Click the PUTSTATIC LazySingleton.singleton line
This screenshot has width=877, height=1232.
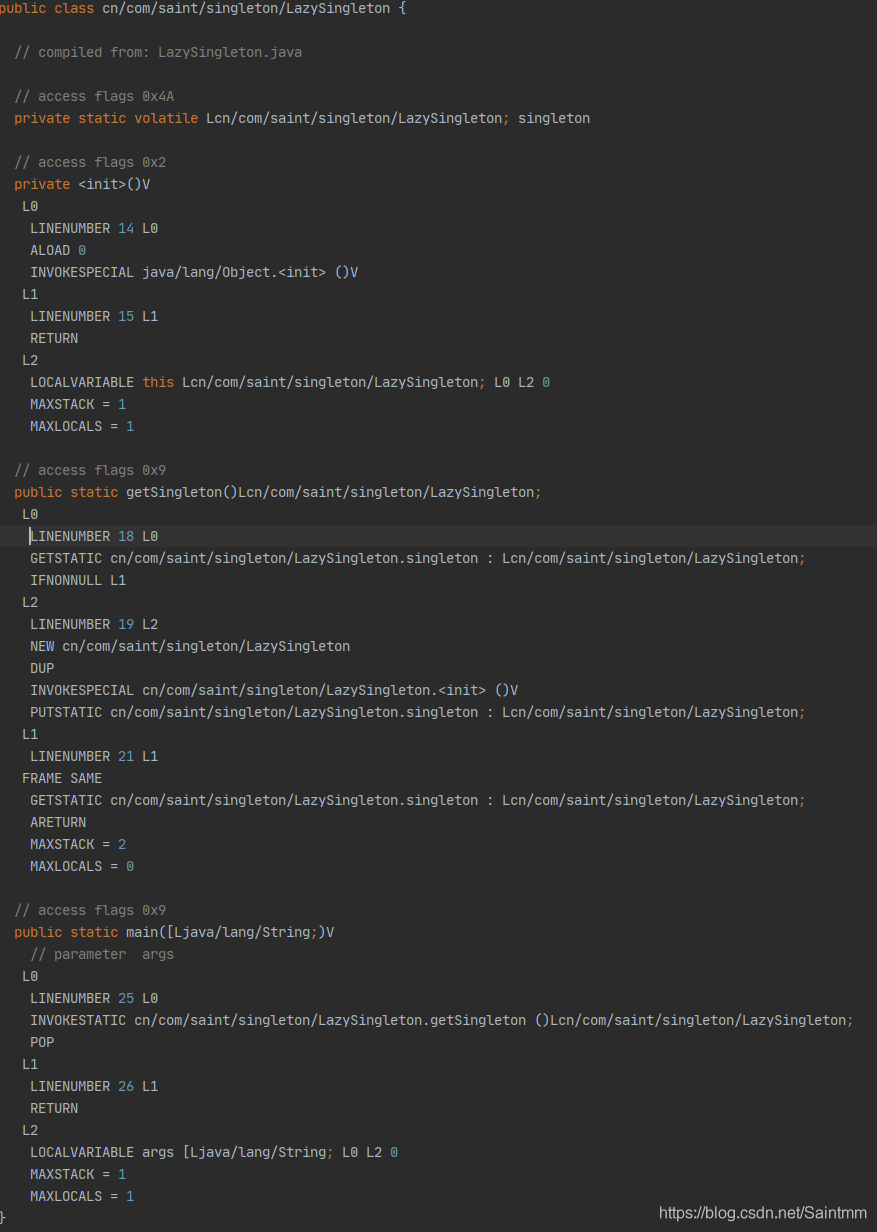[x=417, y=712]
